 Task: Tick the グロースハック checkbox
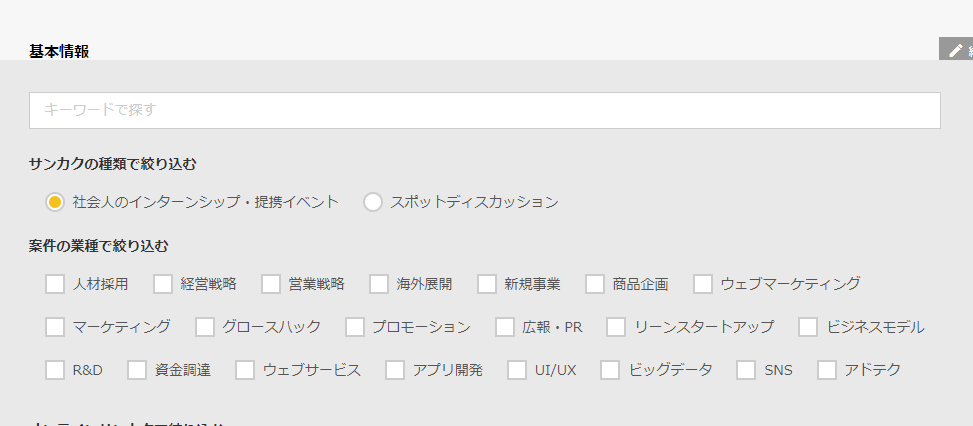tap(205, 327)
